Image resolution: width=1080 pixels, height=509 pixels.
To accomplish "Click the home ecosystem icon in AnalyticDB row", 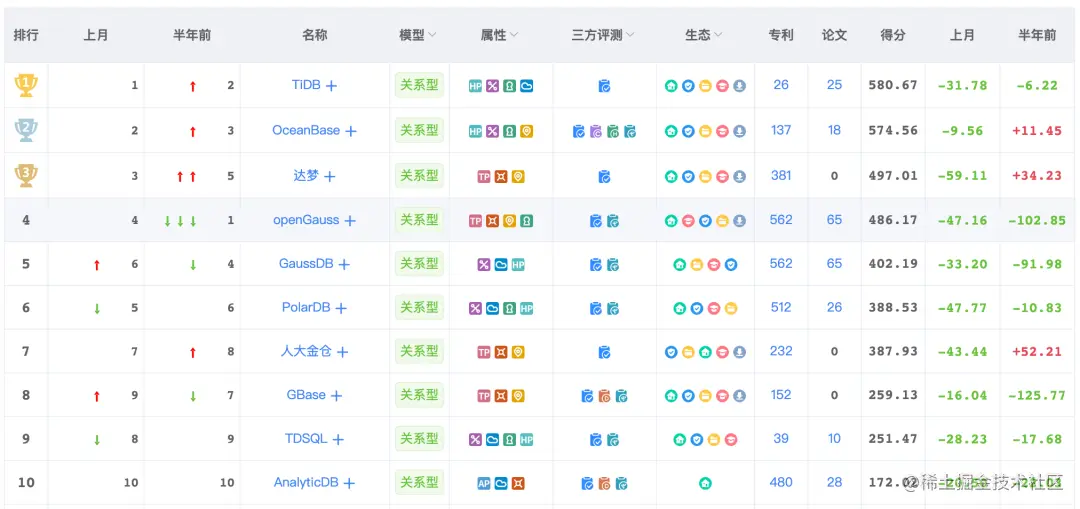I will point(705,484).
